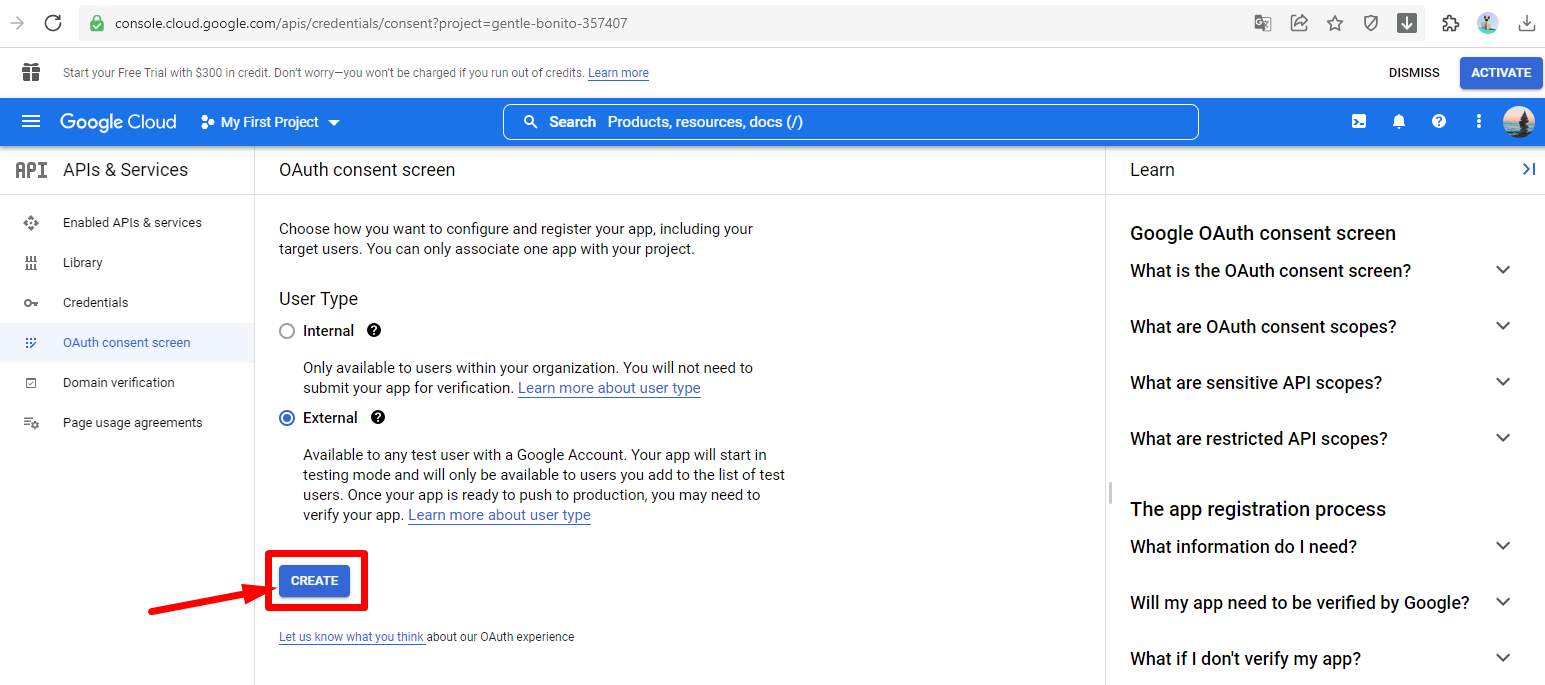
Task: Open the help question mark menu
Action: point(1439,122)
